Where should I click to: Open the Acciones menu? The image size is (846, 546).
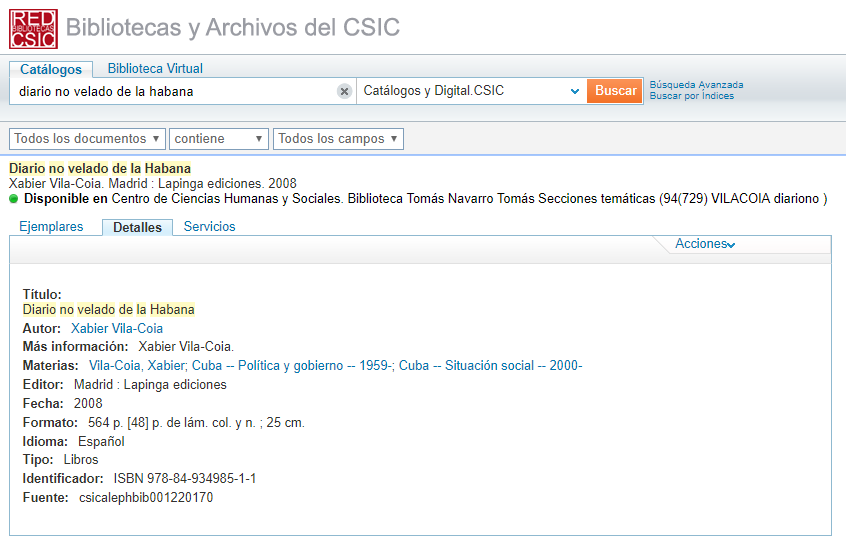coord(705,244)
